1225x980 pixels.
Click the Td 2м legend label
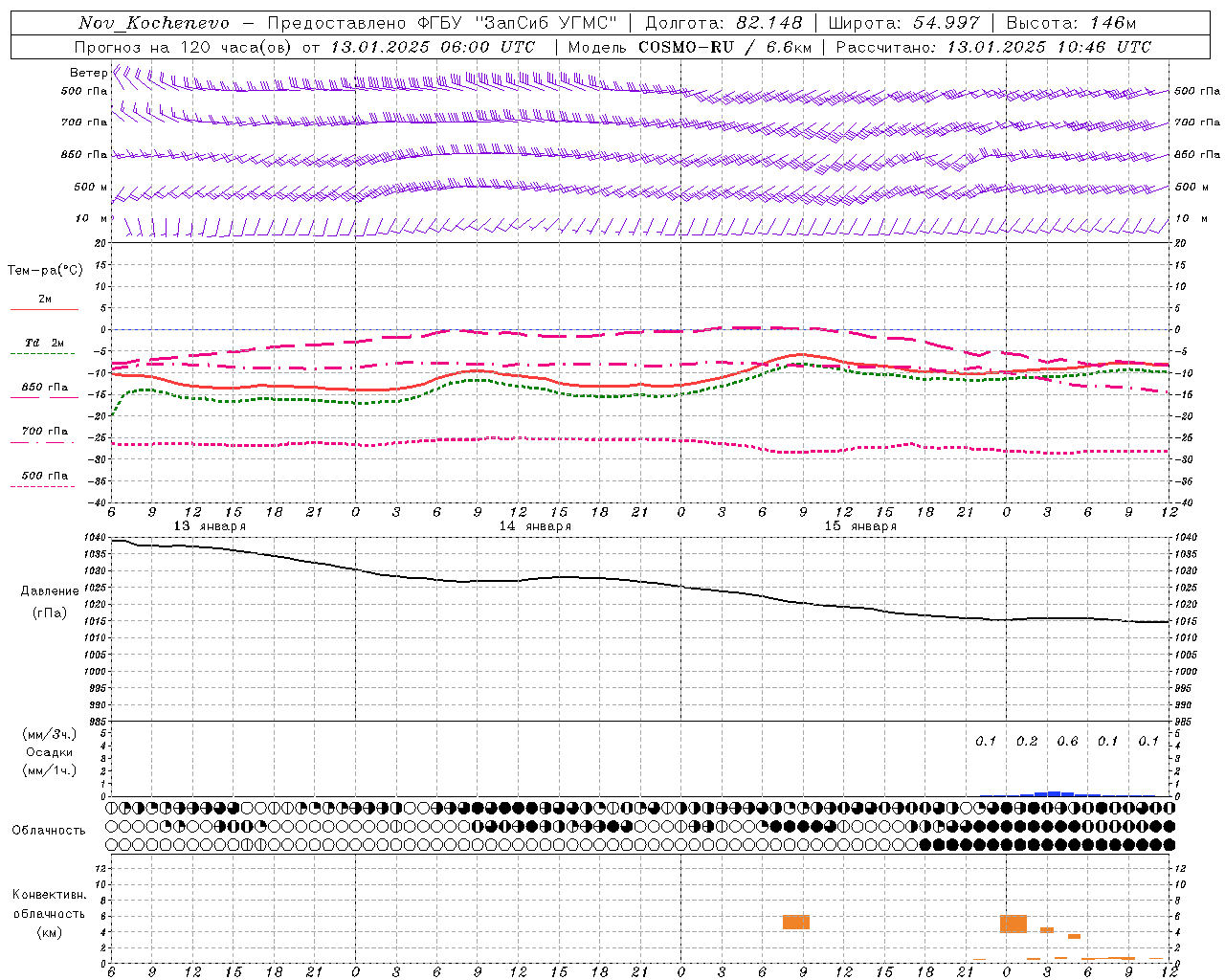(x=45, y=343)
